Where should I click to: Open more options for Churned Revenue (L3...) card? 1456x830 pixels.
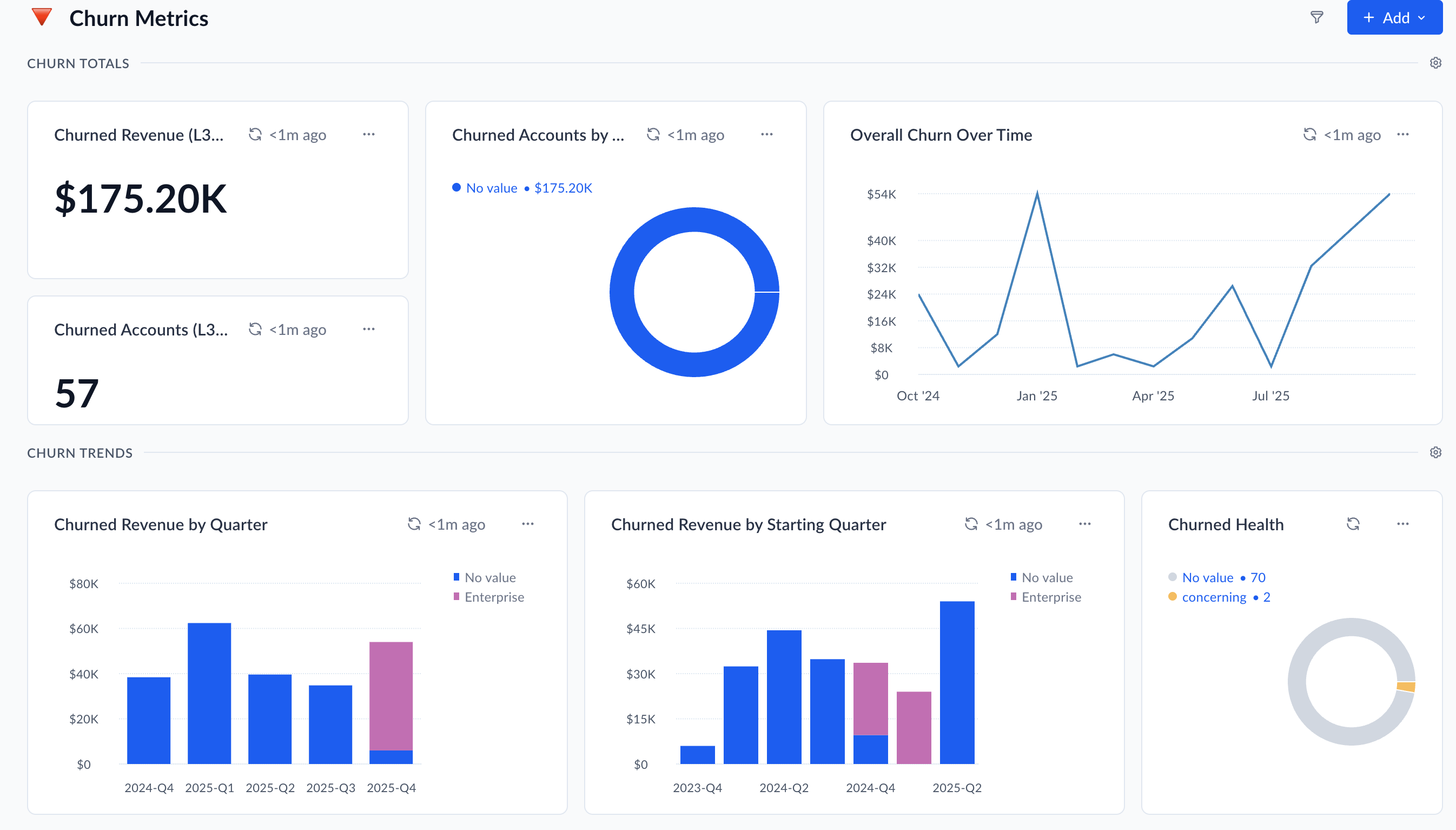(369, 135)
